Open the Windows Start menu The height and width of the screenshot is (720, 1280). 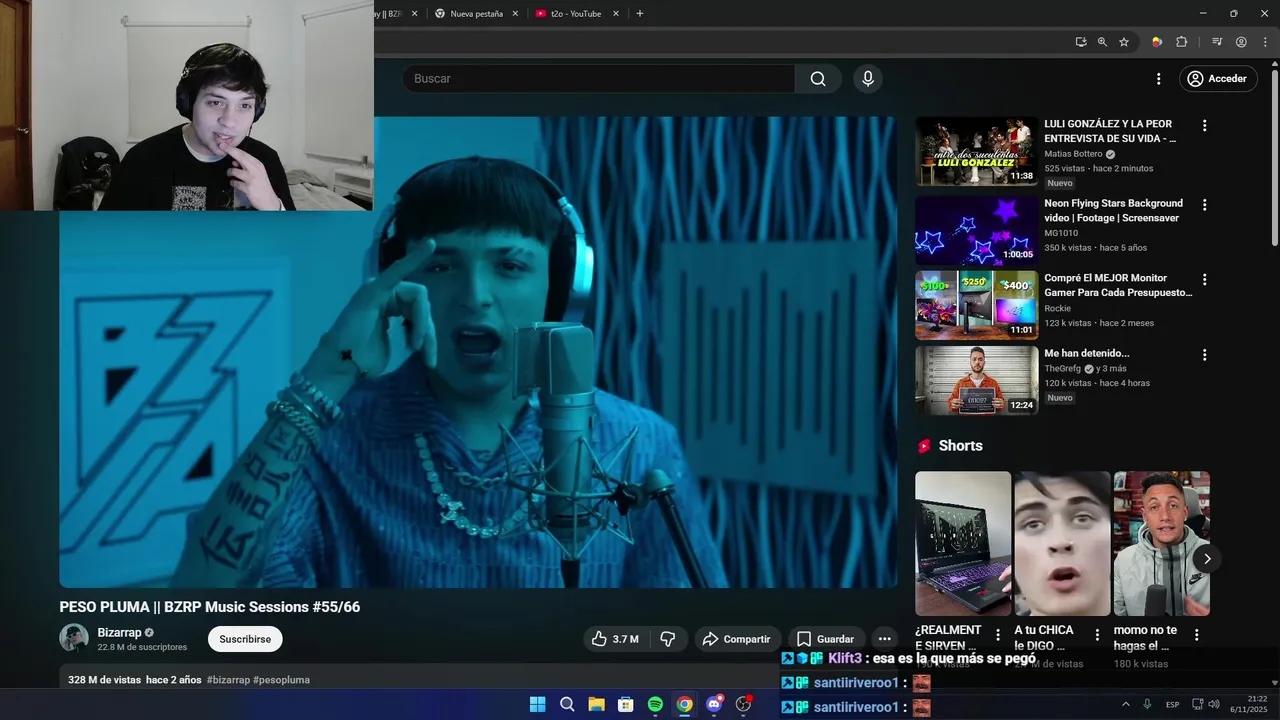tap(537, 704)
